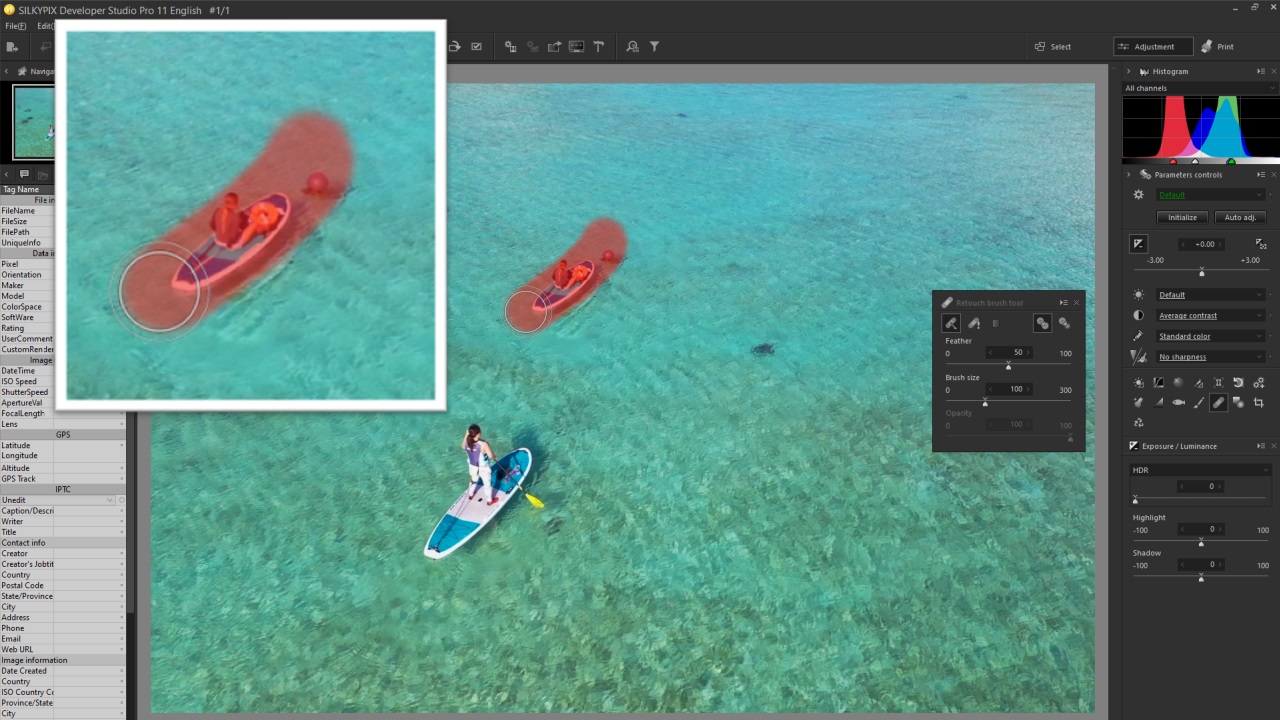Image resolution: width=1280 pixels, height=720 pixels.
Task: Open the Print mode tab
Action: click(1218, 46)
